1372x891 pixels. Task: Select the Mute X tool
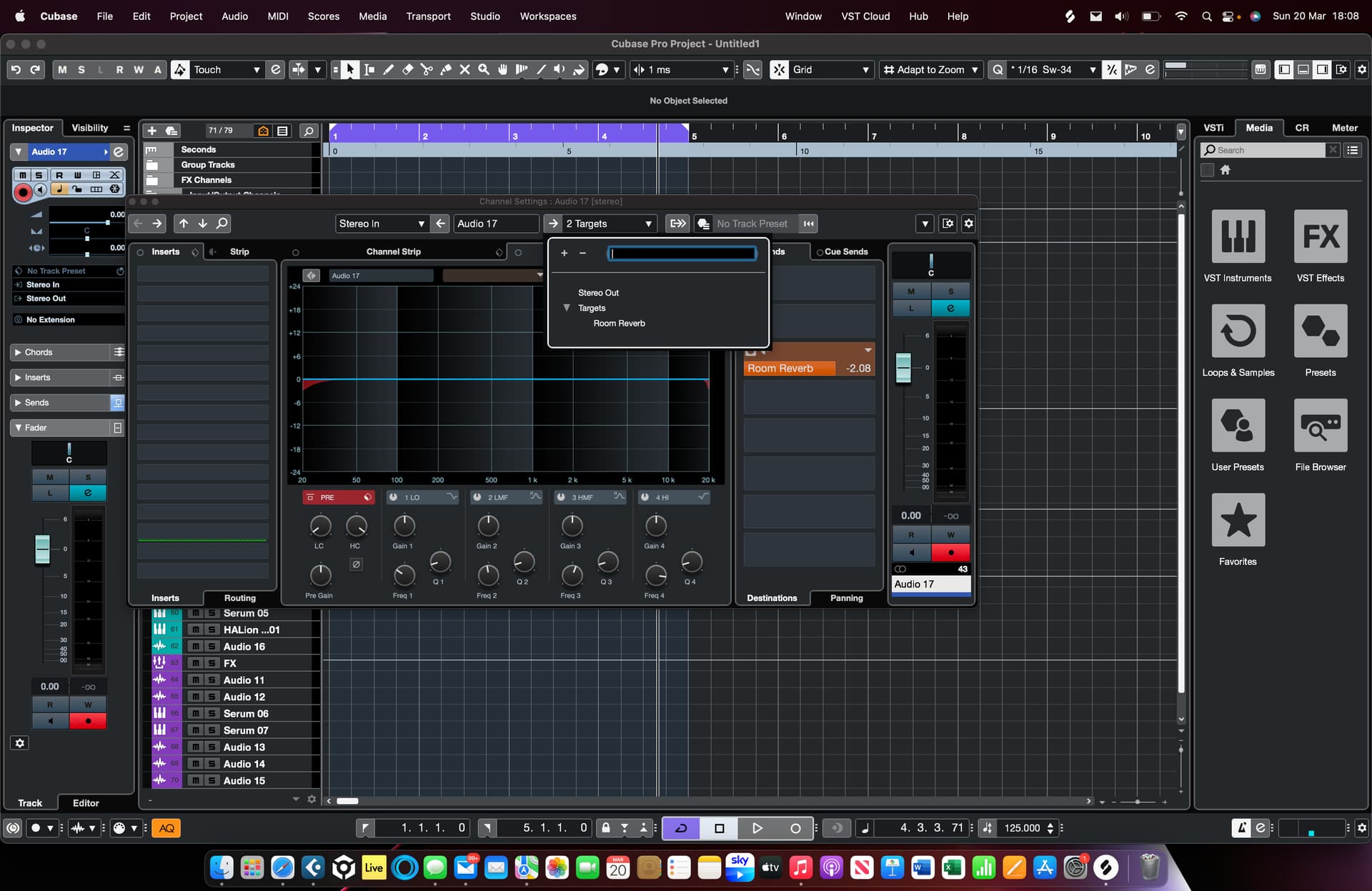[464, 69]
